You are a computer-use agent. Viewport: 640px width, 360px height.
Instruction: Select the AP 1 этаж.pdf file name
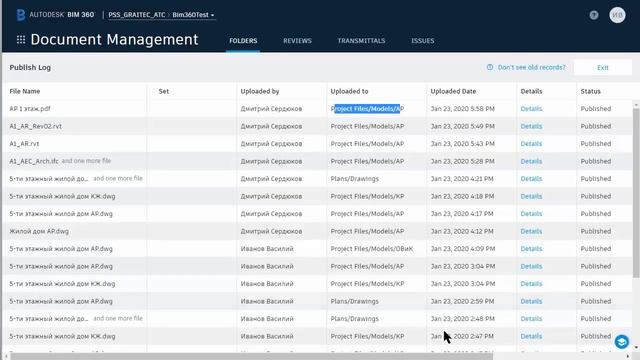[x=30, y=109]
